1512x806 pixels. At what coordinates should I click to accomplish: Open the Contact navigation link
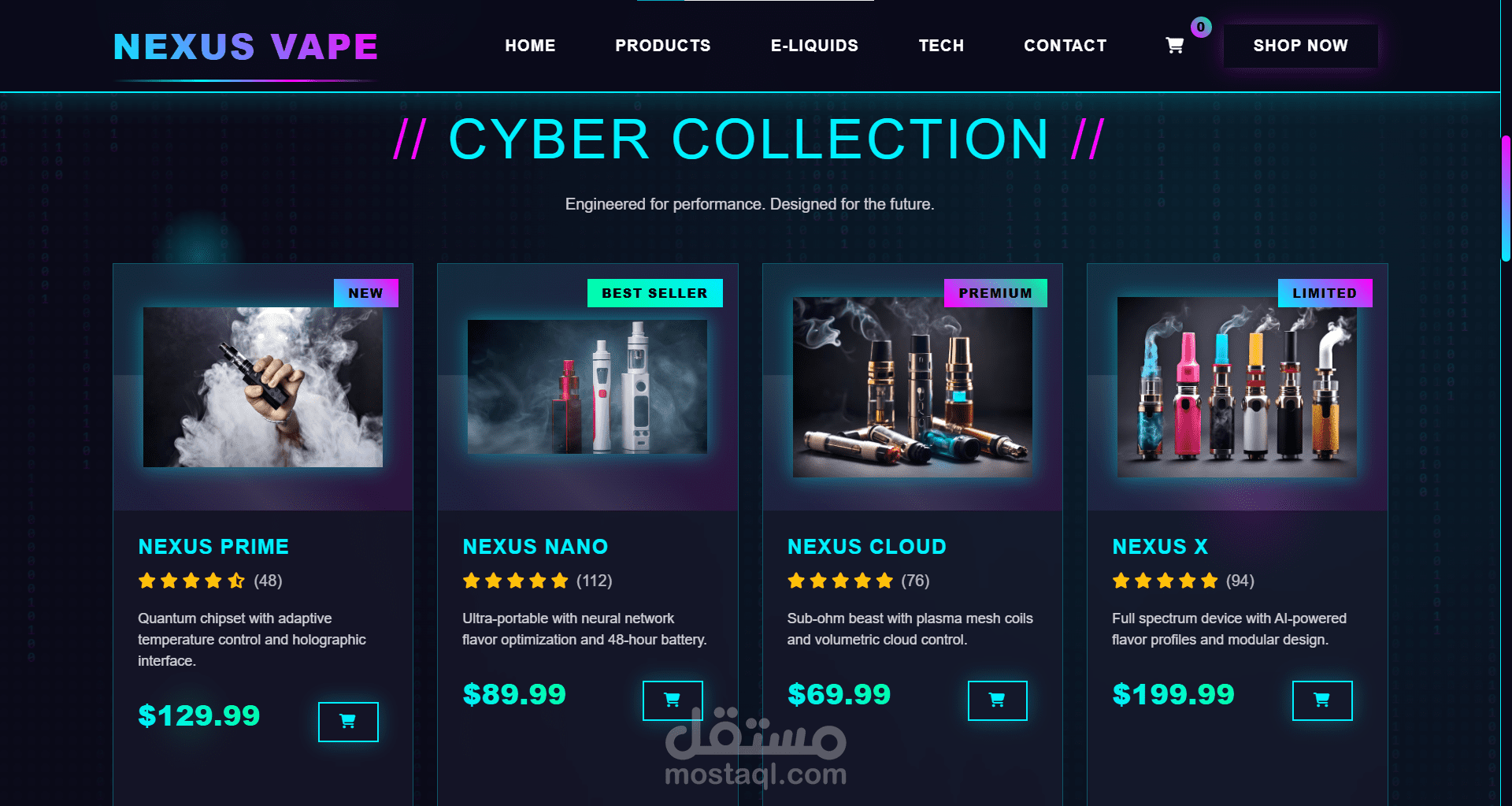point(1065,46)
